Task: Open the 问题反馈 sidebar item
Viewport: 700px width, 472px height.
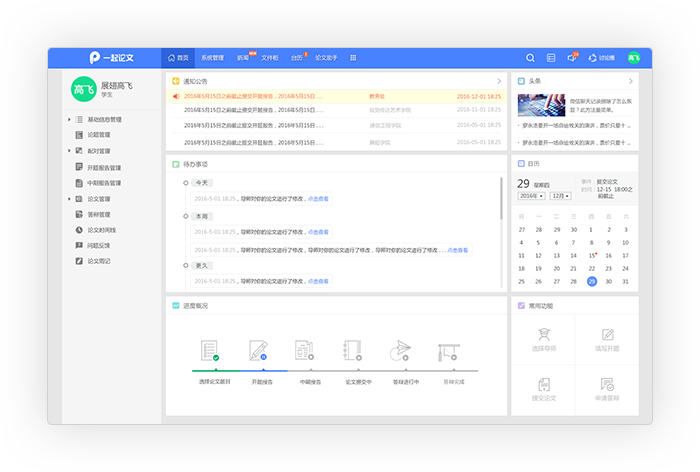Action: [x=99, y=245]
